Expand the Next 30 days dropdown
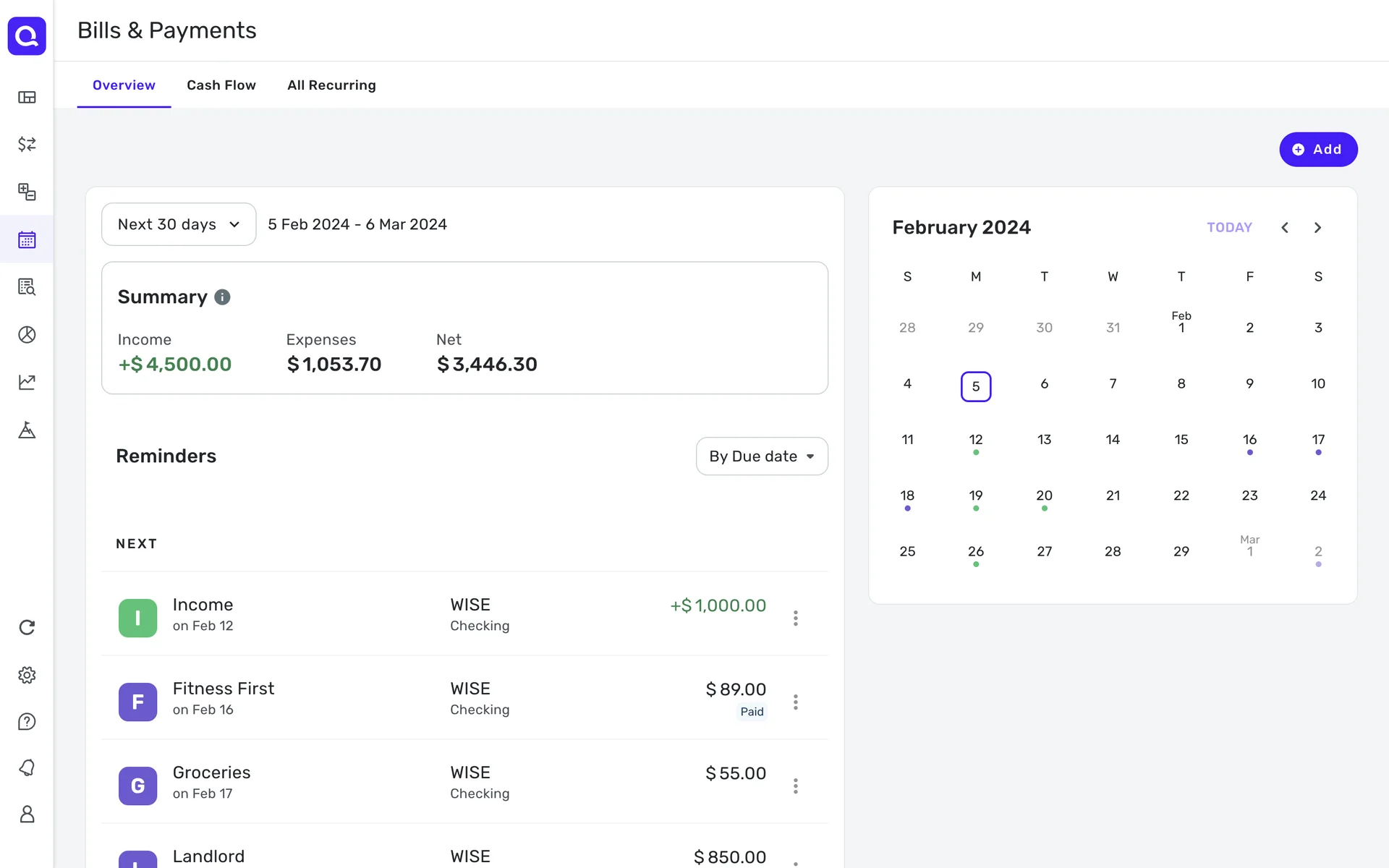 pyautogui.click(x=179, y=224)
